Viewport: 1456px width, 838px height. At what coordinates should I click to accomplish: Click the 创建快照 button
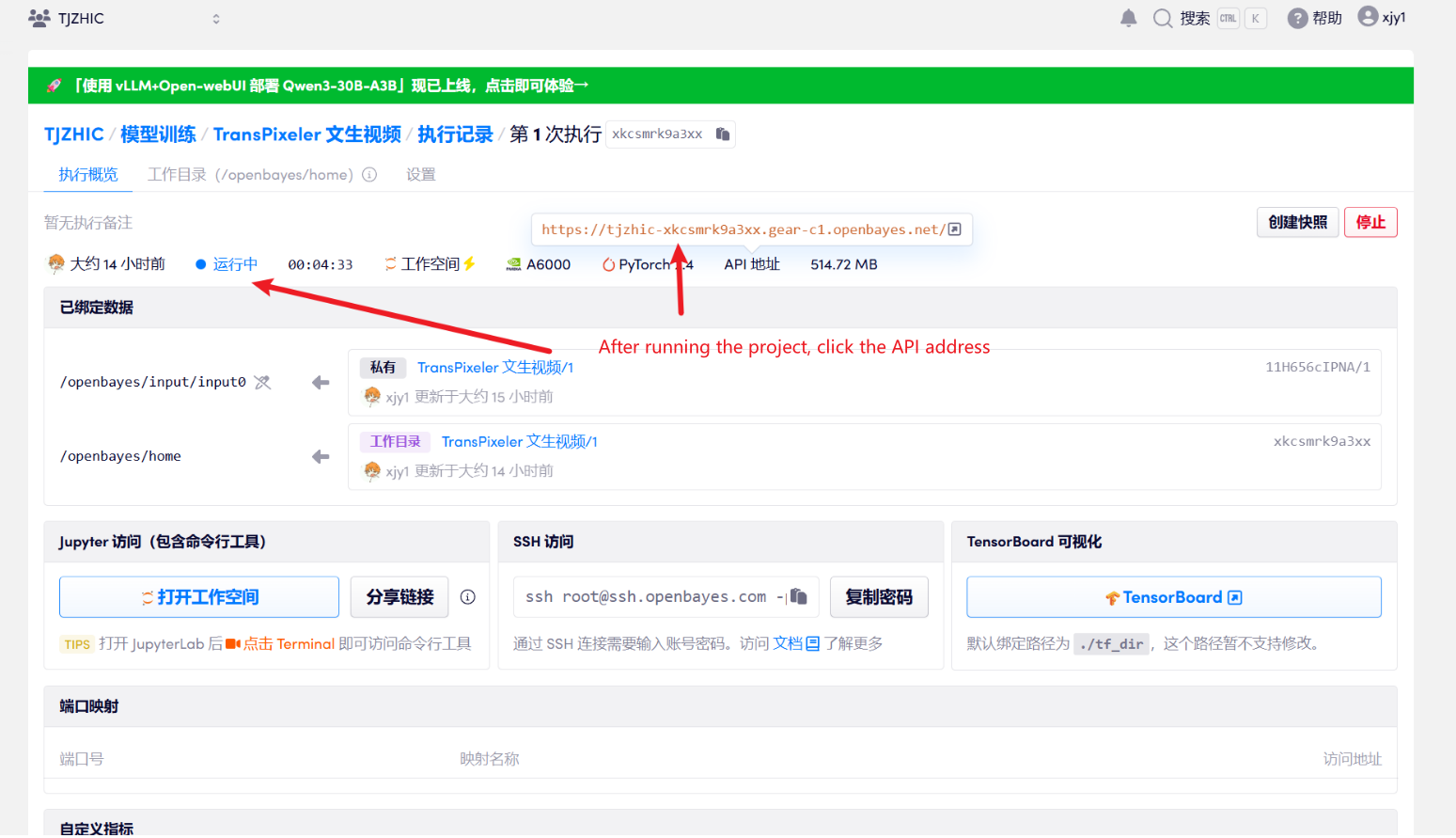[x=1297, y=222]
